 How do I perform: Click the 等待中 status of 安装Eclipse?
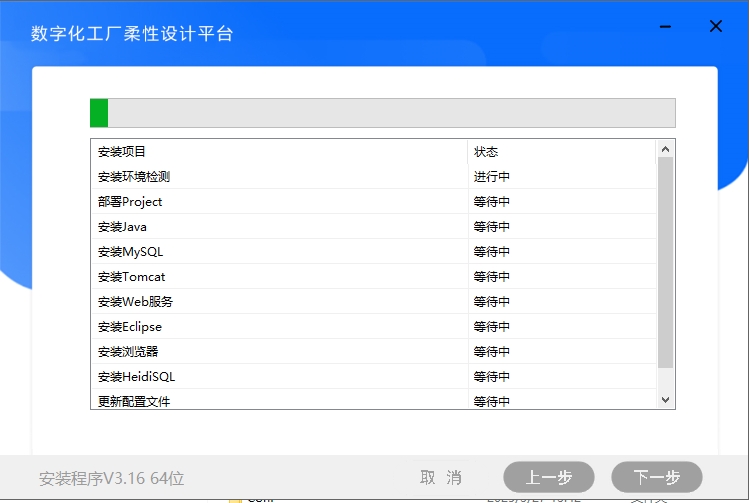click(x=492, y=327)
